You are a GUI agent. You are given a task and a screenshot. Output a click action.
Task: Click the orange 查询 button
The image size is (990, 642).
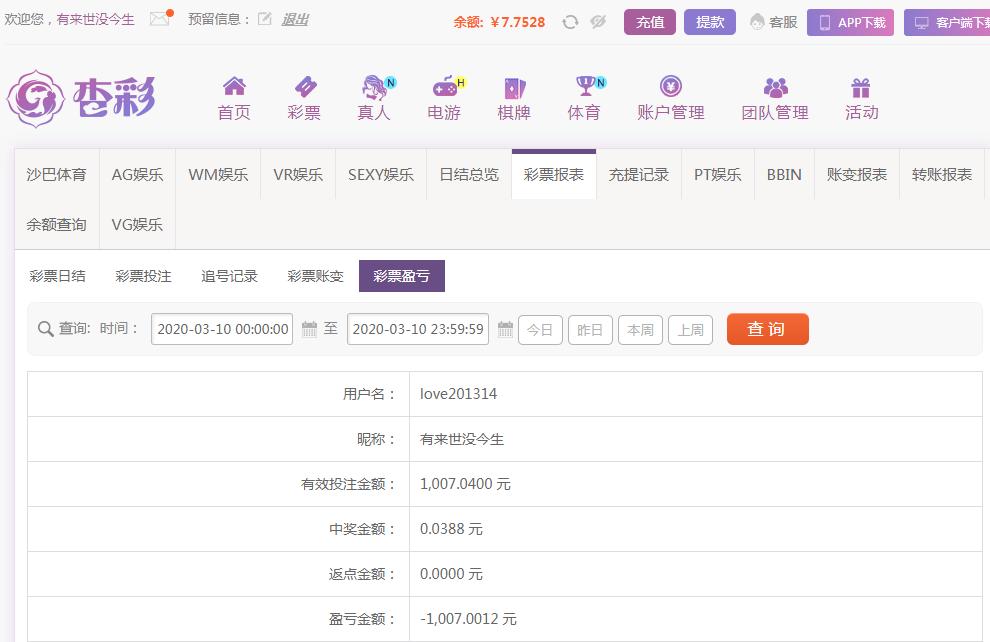click(x=767, y=329)
